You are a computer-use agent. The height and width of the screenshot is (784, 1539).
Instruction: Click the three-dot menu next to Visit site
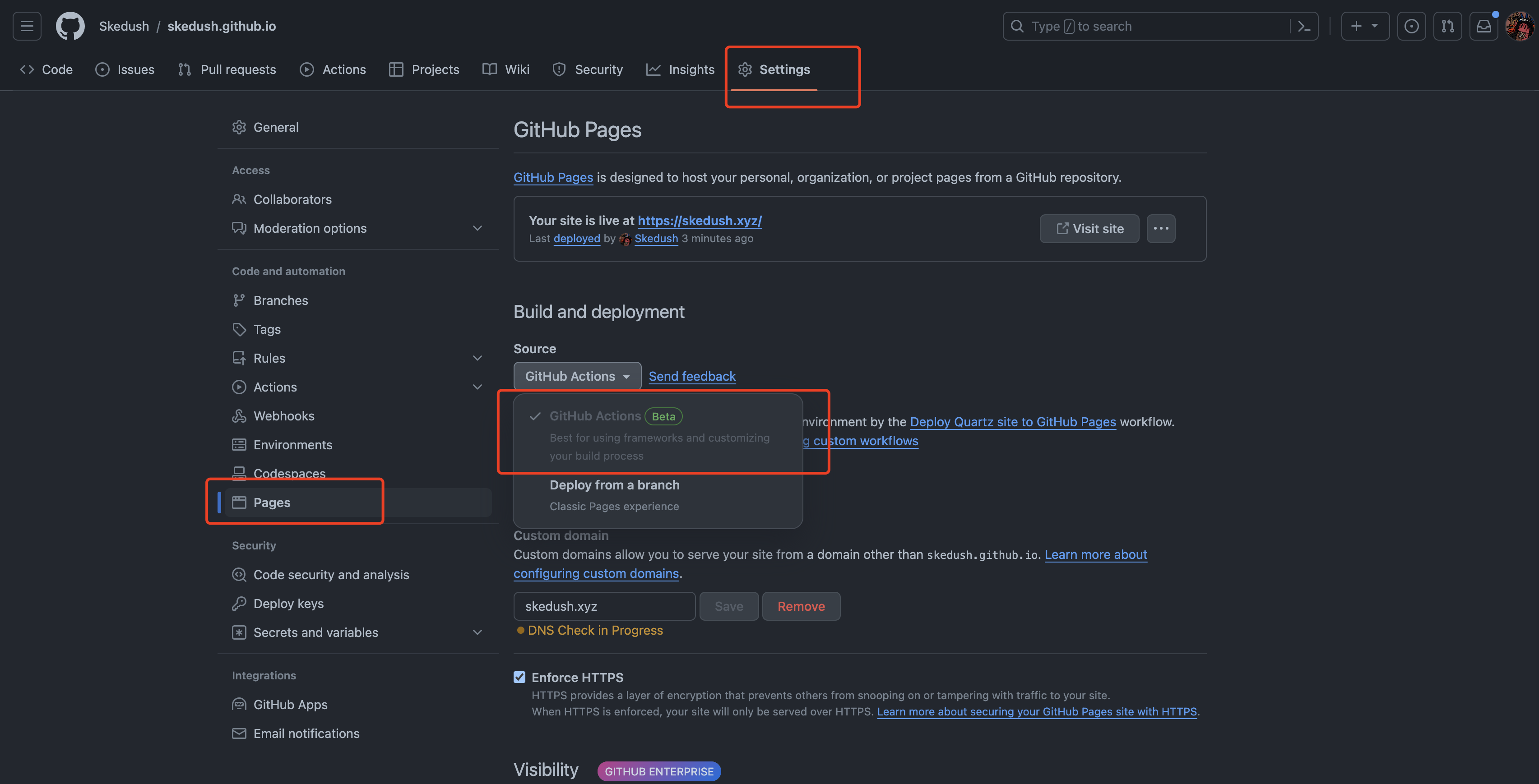[x=1161, y=229]
